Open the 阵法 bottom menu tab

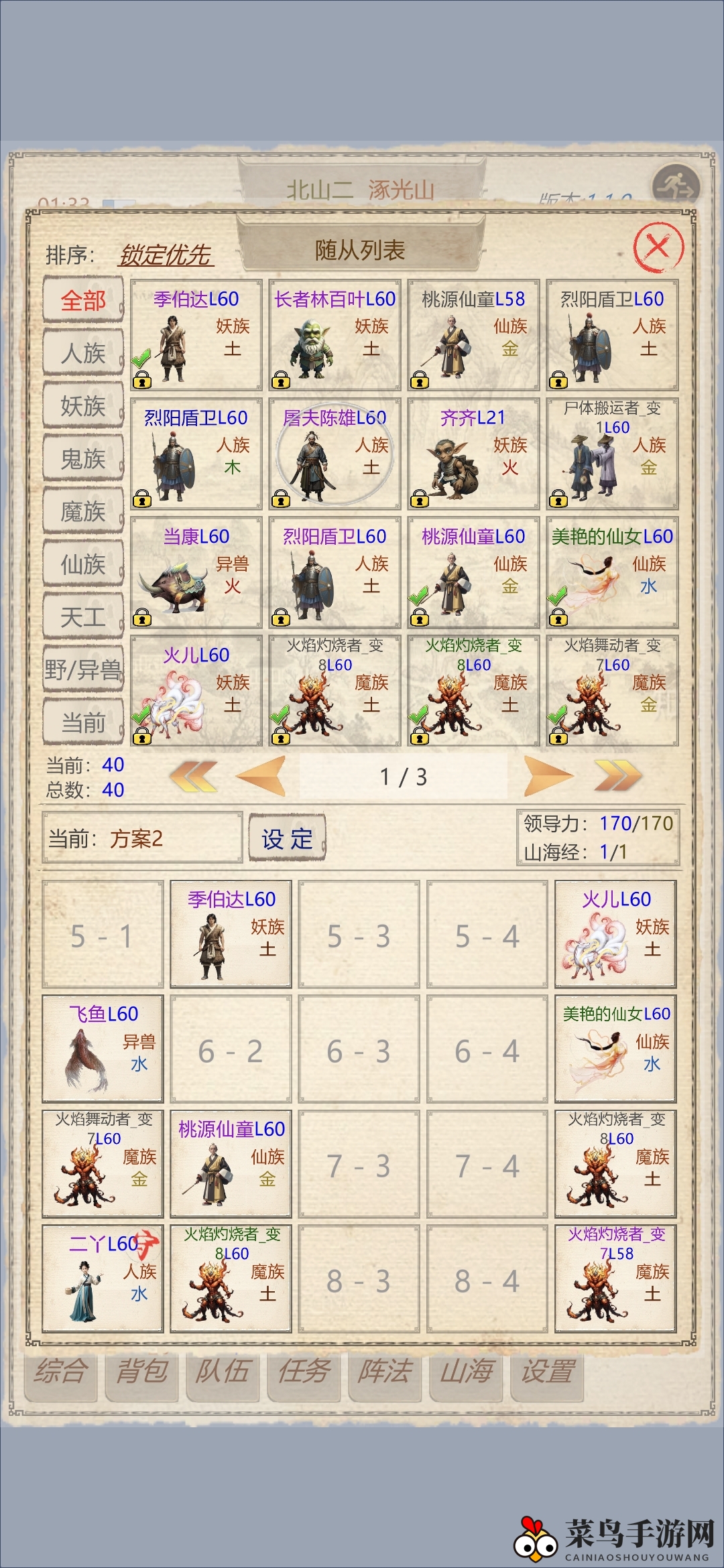point(385,1371)
